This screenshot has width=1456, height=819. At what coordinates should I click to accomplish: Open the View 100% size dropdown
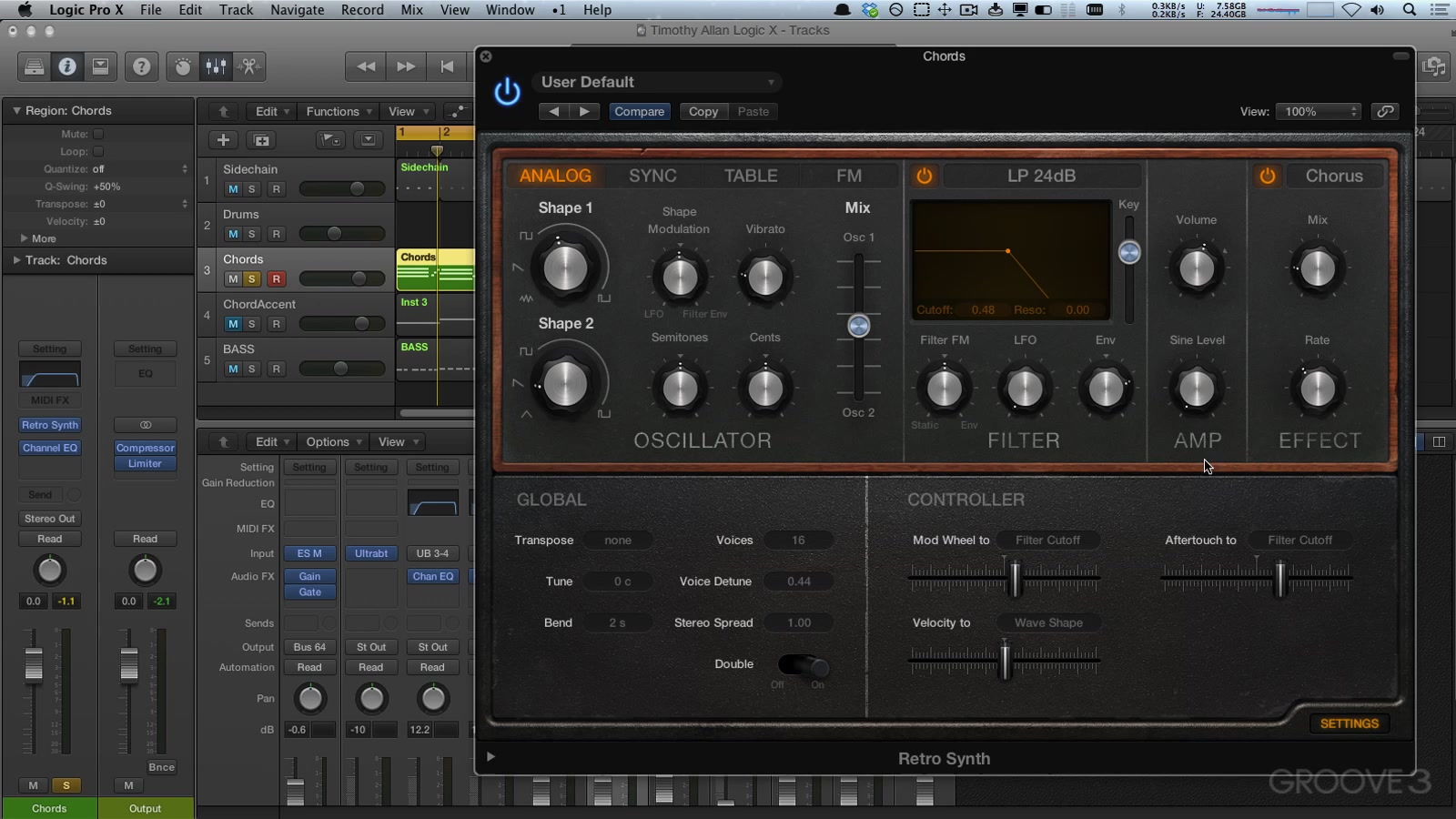[x=1319, y=111]
